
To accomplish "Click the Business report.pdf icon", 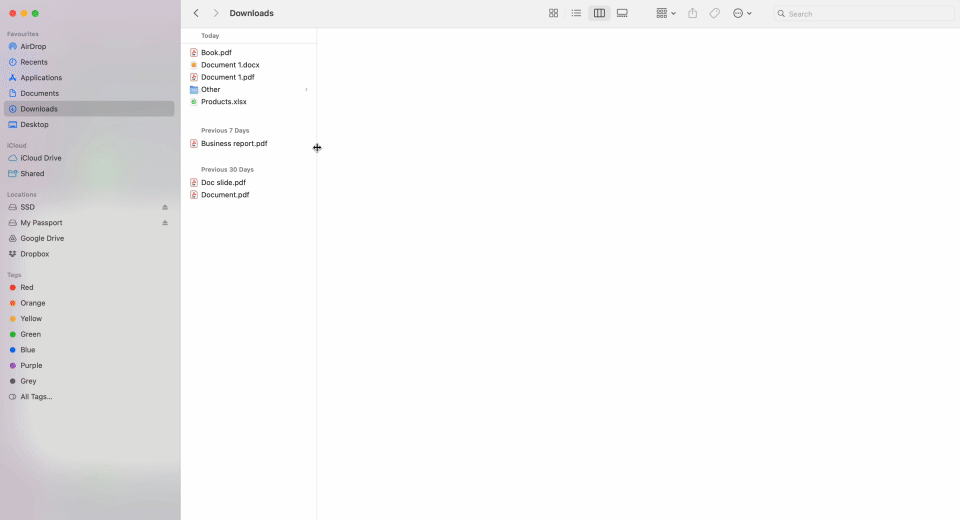I will tap(193, 143).
